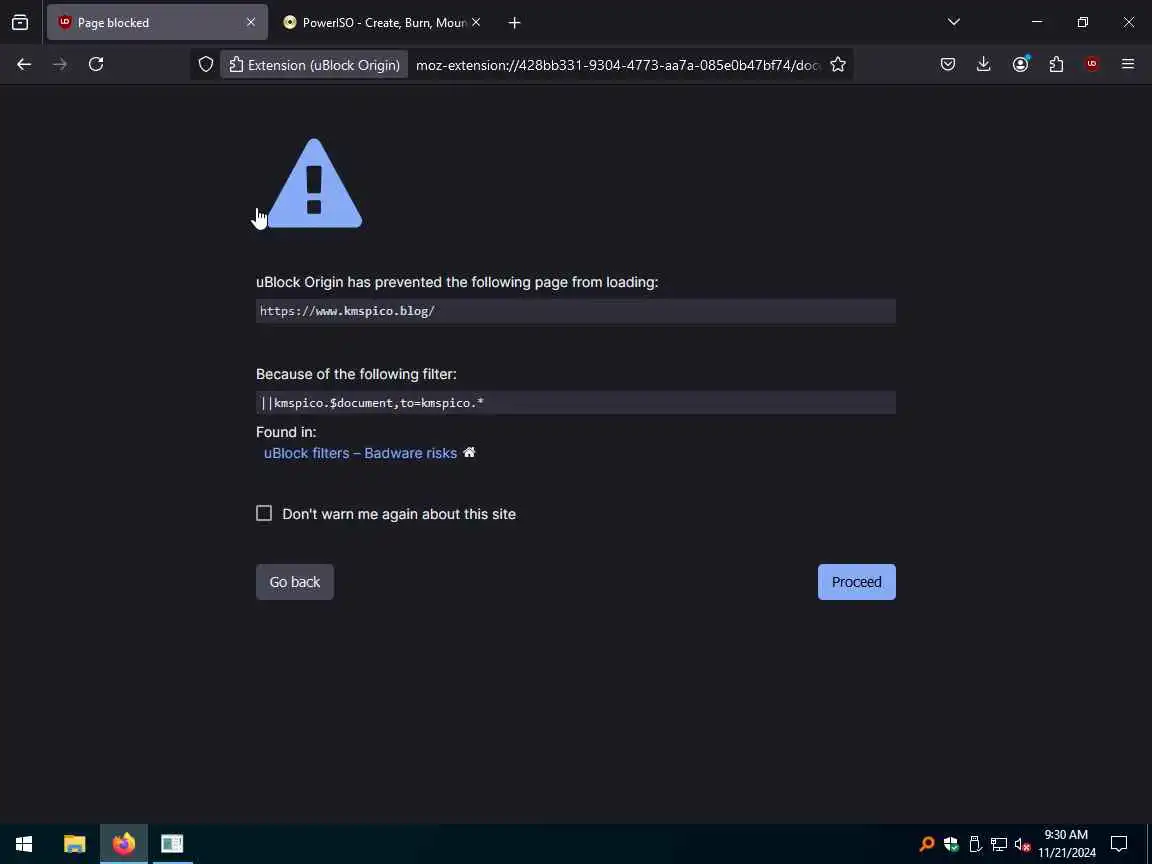Viewport: 1152px width, 864px height.
Task: Open the third taskbar application icon
Action: [172, 843]
